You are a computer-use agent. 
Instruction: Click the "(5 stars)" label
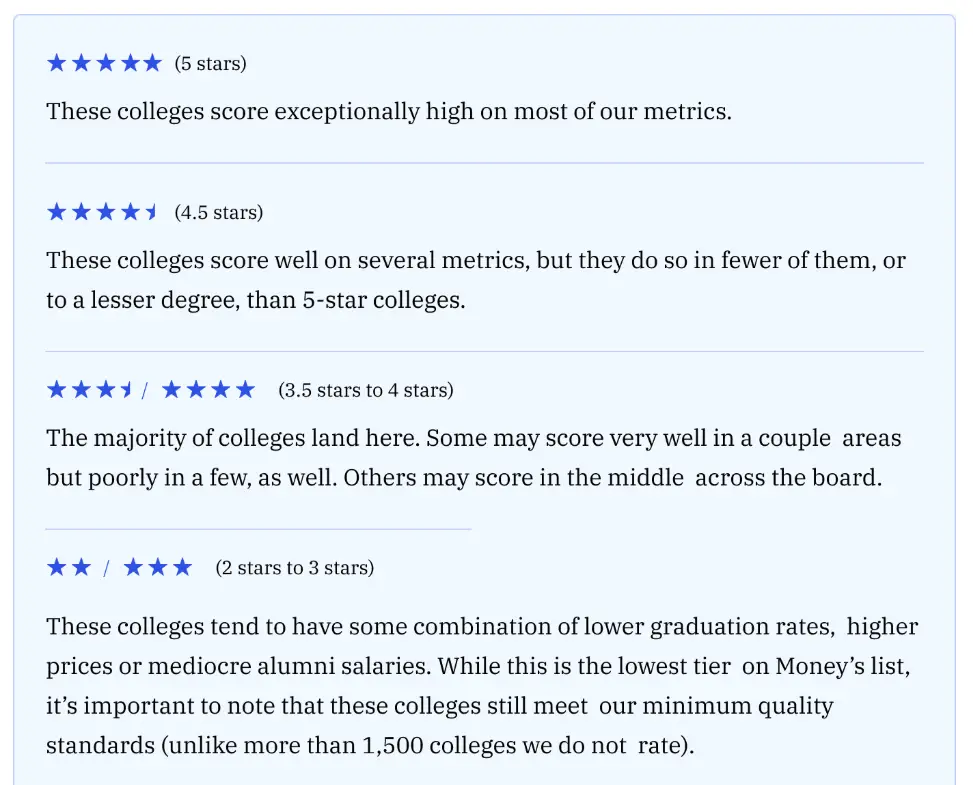[x=210, y=63]
